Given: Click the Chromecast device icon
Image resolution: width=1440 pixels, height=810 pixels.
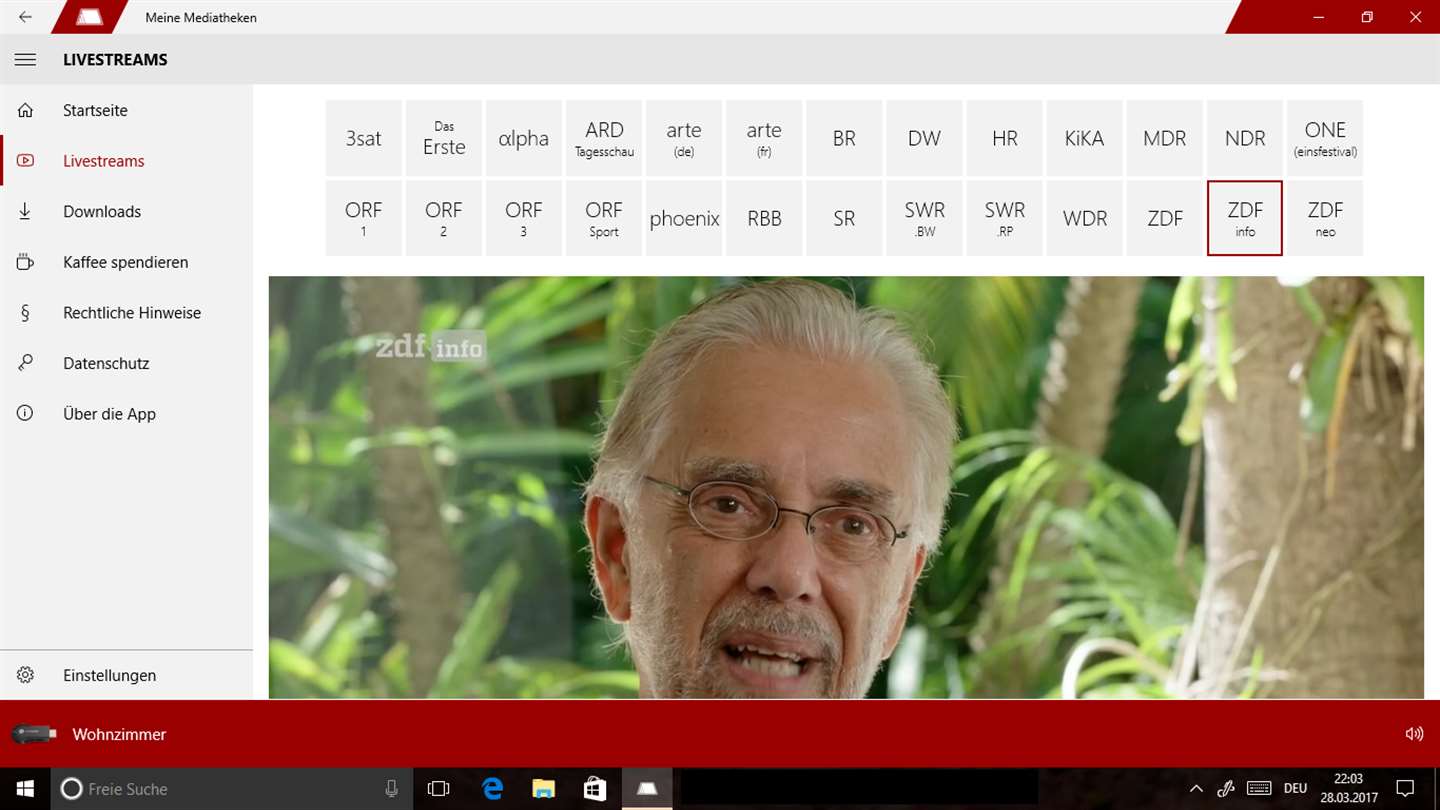Looking at the screenshot, I should pos(34,734).
